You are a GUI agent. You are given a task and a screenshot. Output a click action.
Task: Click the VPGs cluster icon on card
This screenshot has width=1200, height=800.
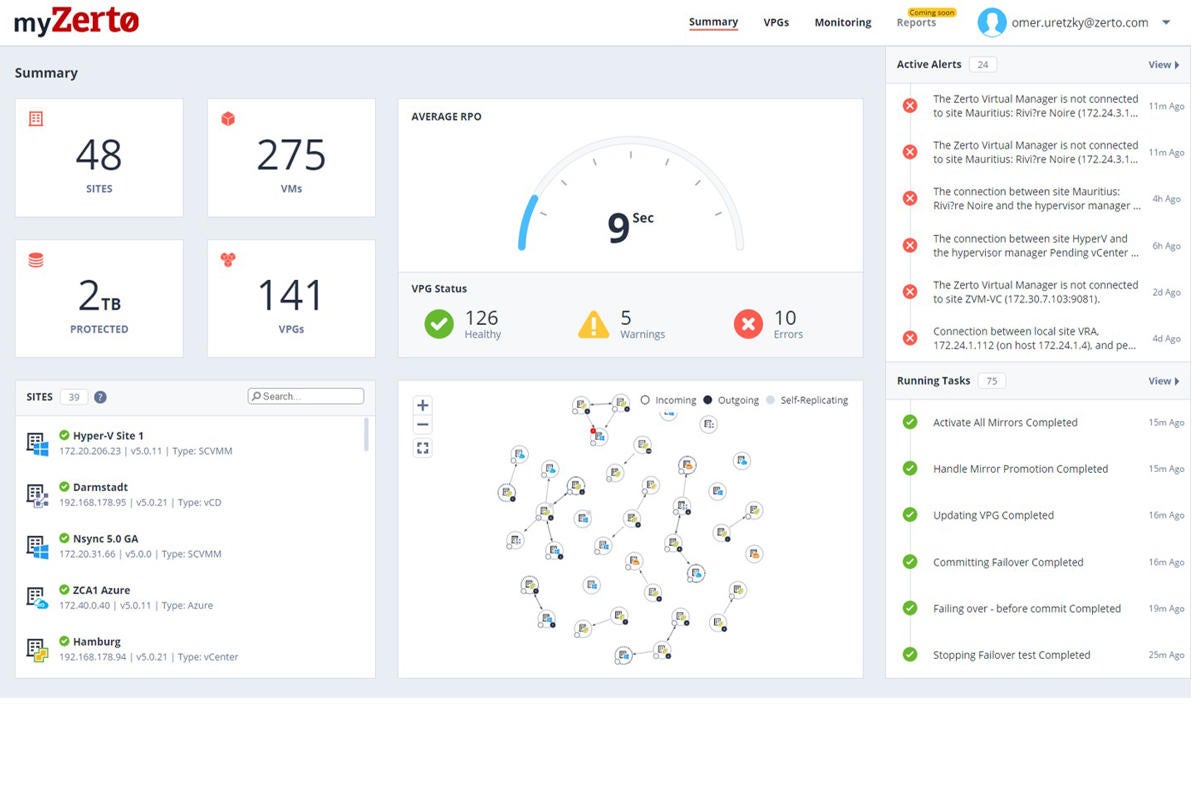pos(228,260)
